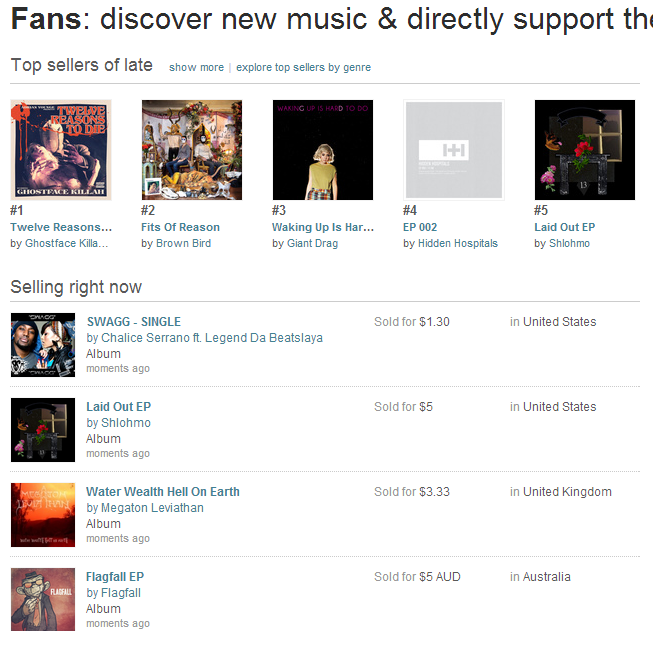The height and width of the screenshot is (653, 653).
Task: Visit Chalice Serrano ft. Legend Da Beatslaya link
Action: tap(212, 338)
